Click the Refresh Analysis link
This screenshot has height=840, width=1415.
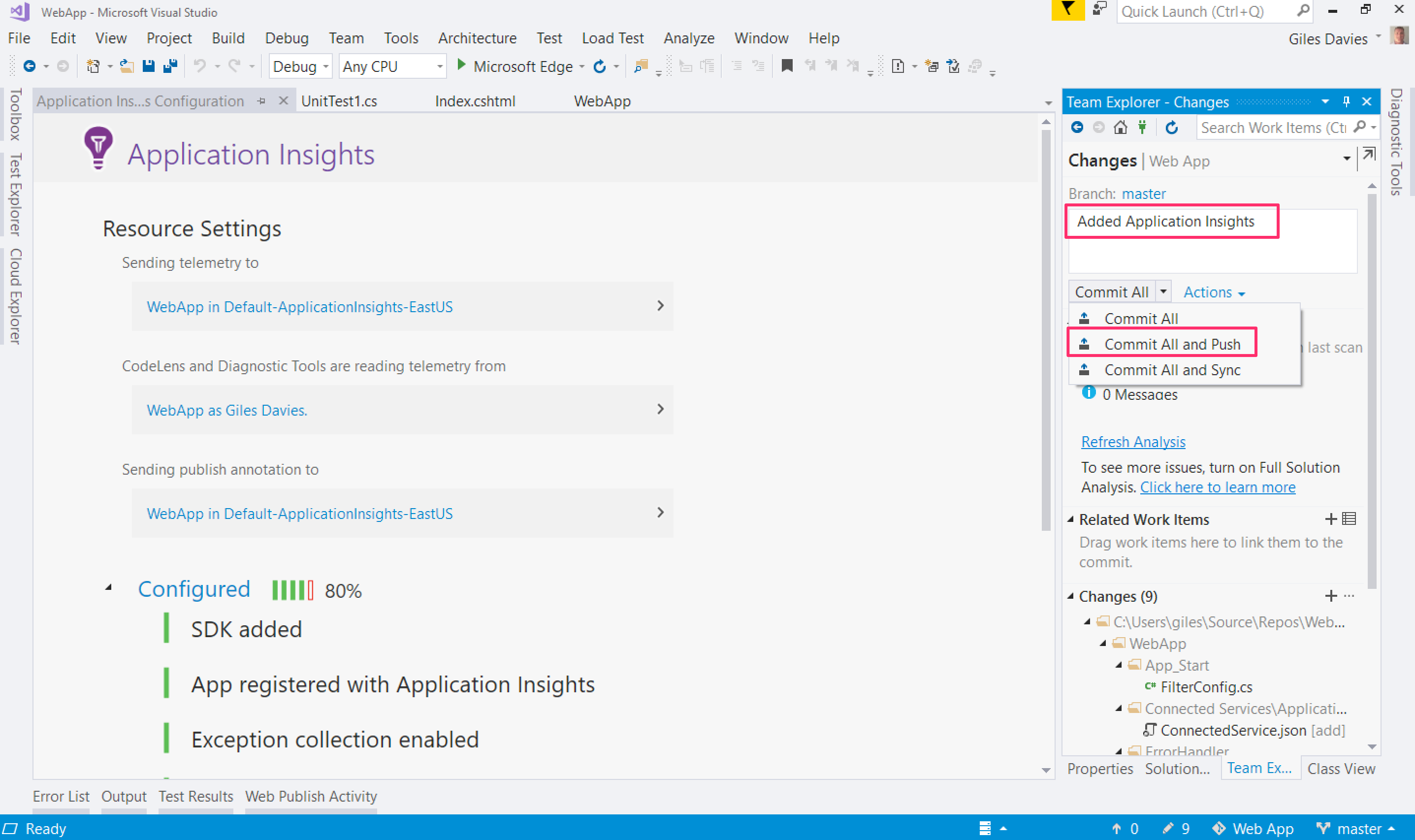click(x=1133, y=442)
